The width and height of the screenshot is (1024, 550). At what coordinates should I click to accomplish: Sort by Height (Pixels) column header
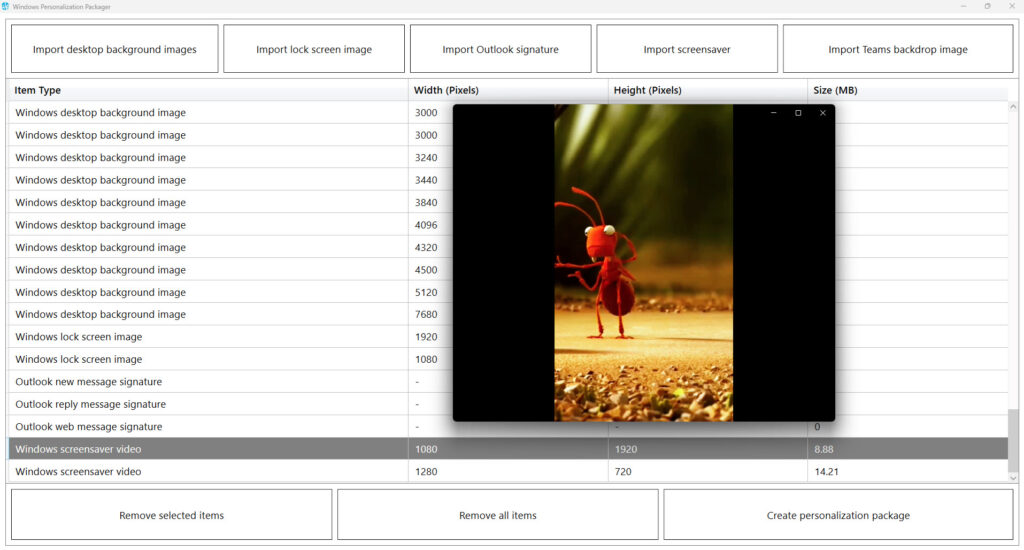click(708, 90)
